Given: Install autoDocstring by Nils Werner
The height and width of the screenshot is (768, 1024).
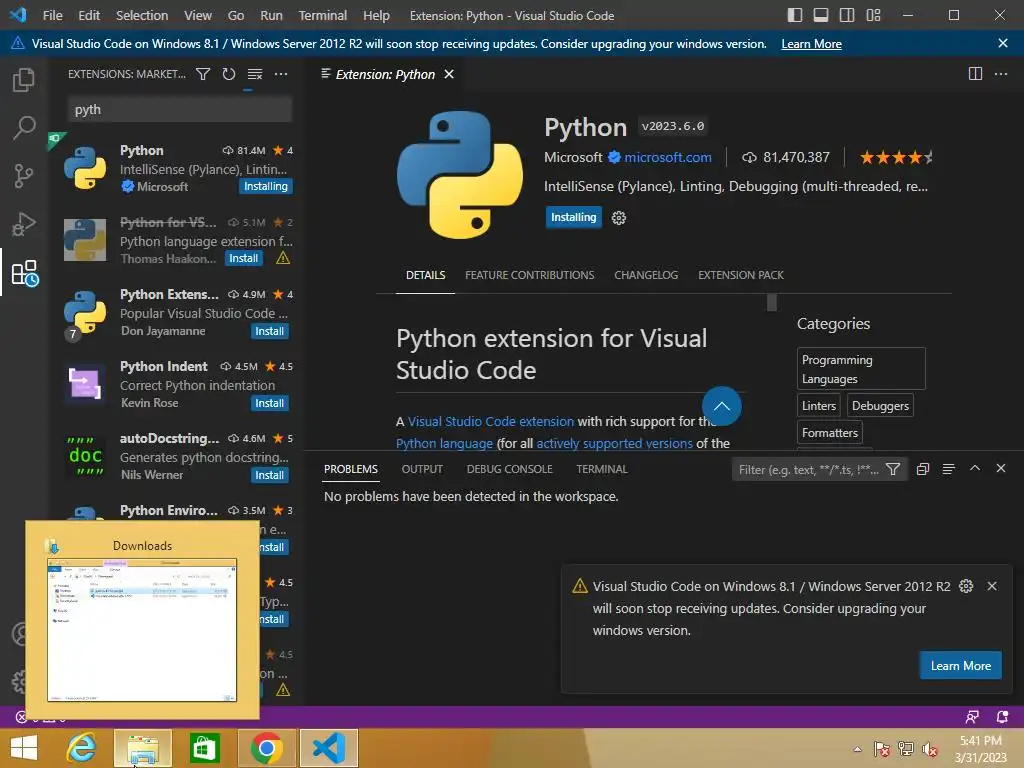Looking at the screenshot, I should click(270, 475).
